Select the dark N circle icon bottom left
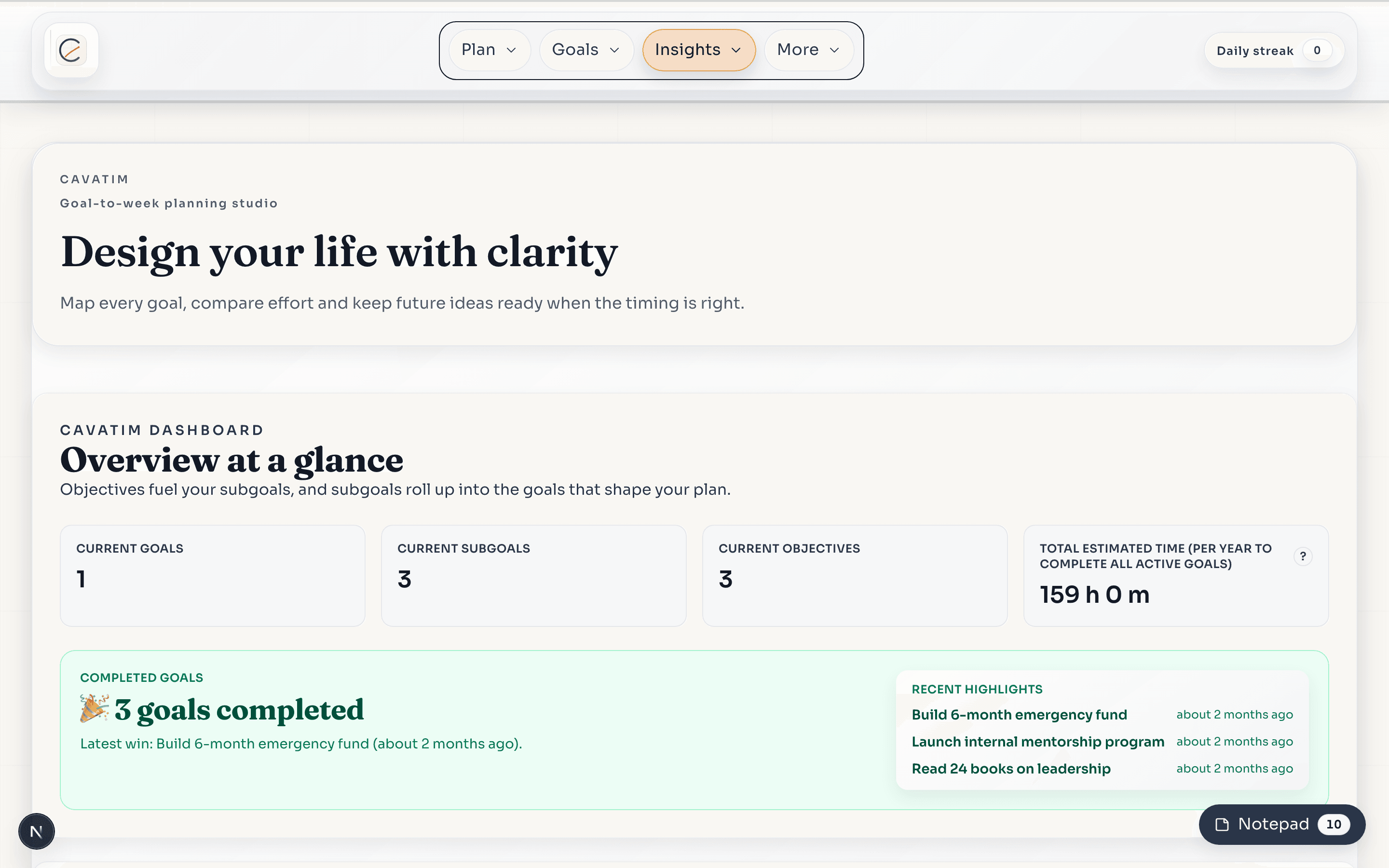The image size is (1389, 868). [x=36, y=831]
